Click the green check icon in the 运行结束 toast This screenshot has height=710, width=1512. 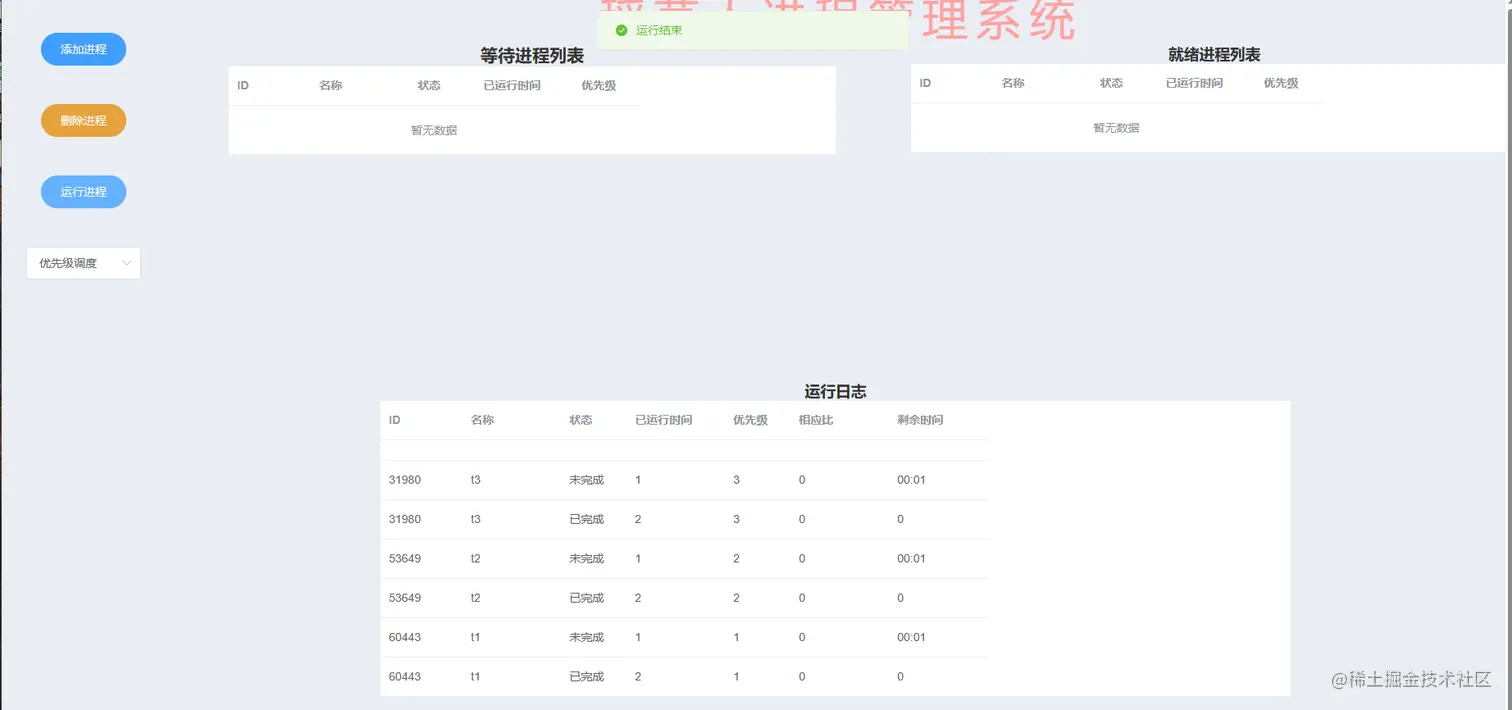(621, 31)
